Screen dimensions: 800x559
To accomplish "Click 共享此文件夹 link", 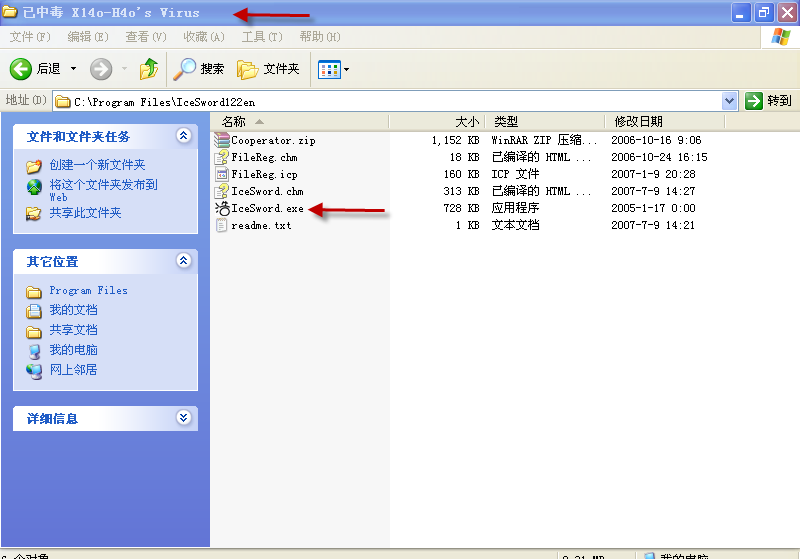I will click(x=85, y=213).
